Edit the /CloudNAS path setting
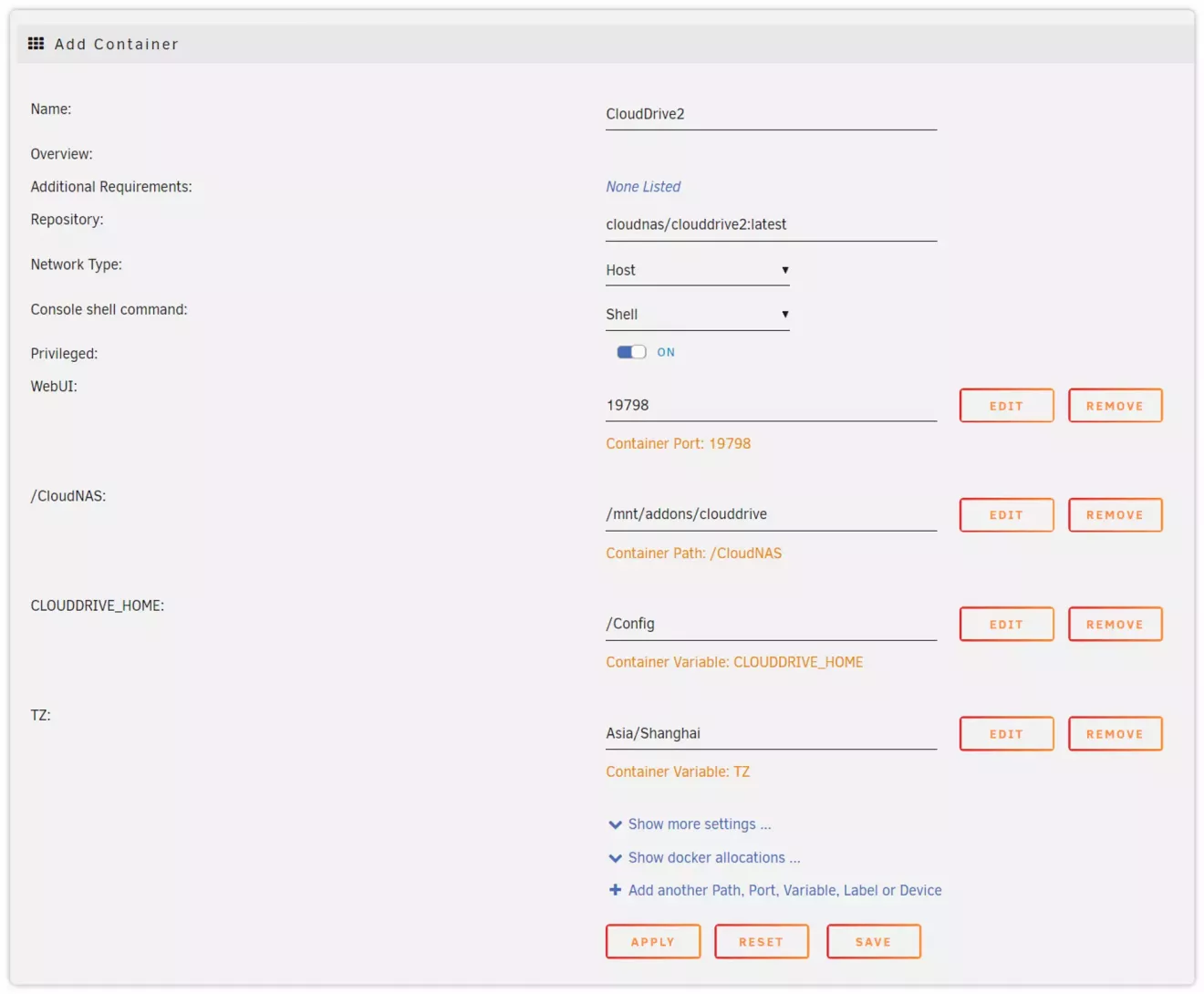 (x=1007, y=515)
